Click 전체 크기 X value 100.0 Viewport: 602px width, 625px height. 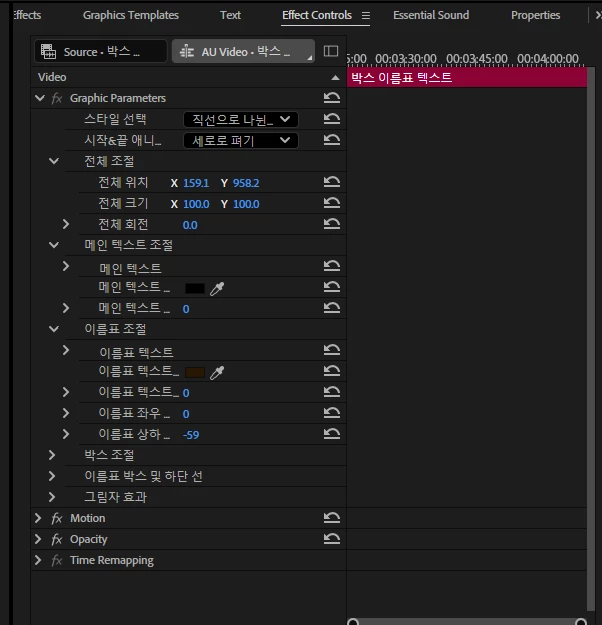(x=196, y=204)
